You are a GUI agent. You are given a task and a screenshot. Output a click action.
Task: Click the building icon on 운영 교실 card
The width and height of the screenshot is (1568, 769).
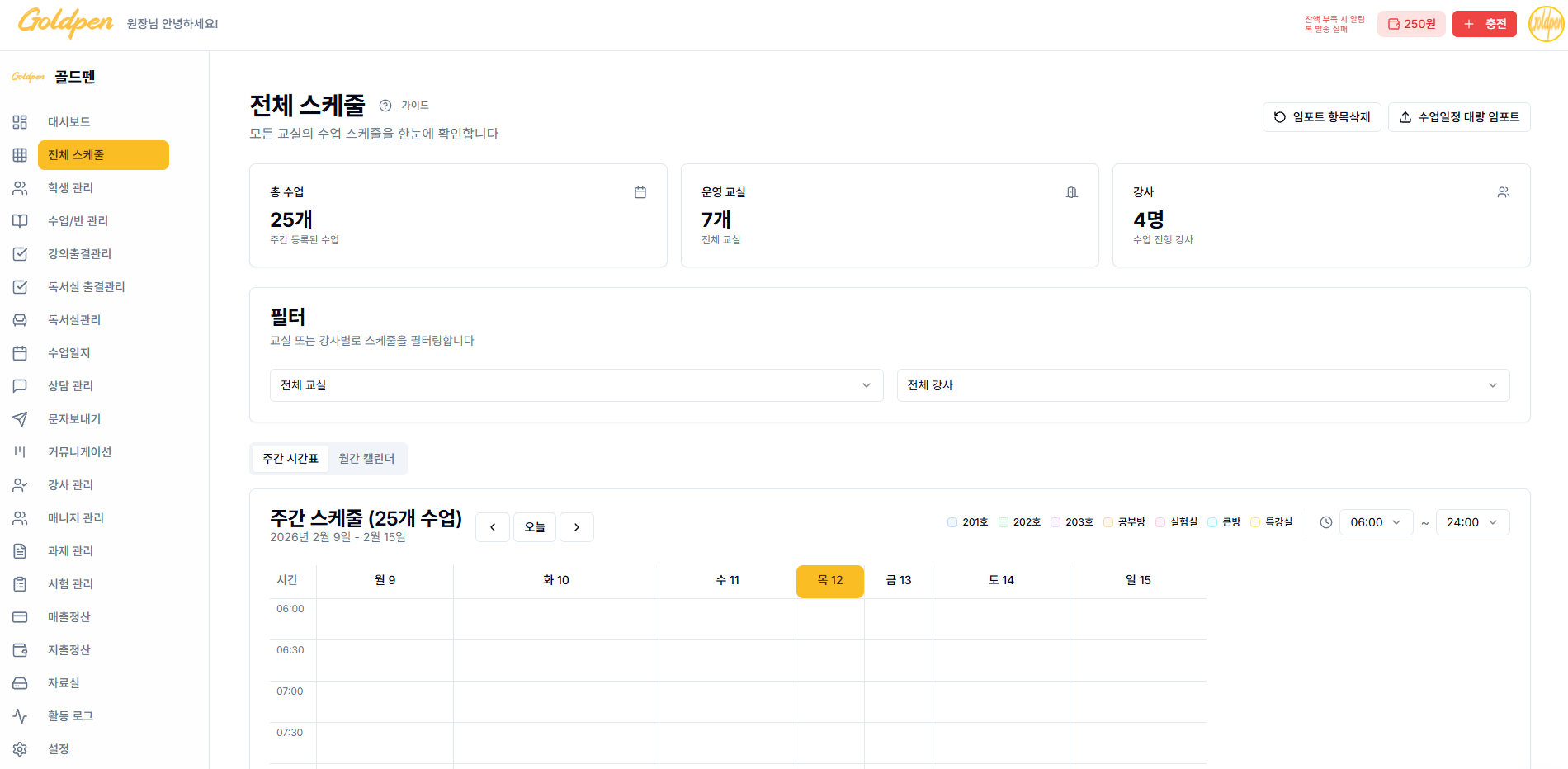click(x=1071, y=191)
